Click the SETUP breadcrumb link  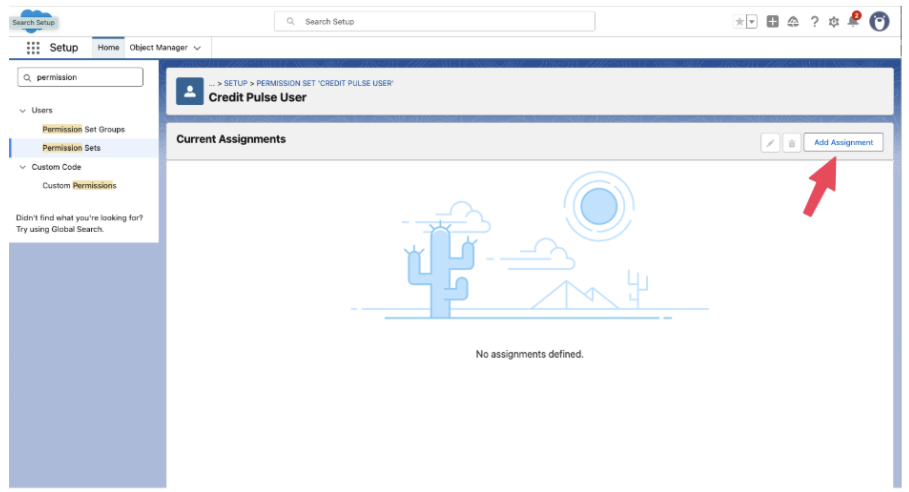point(235,83)
